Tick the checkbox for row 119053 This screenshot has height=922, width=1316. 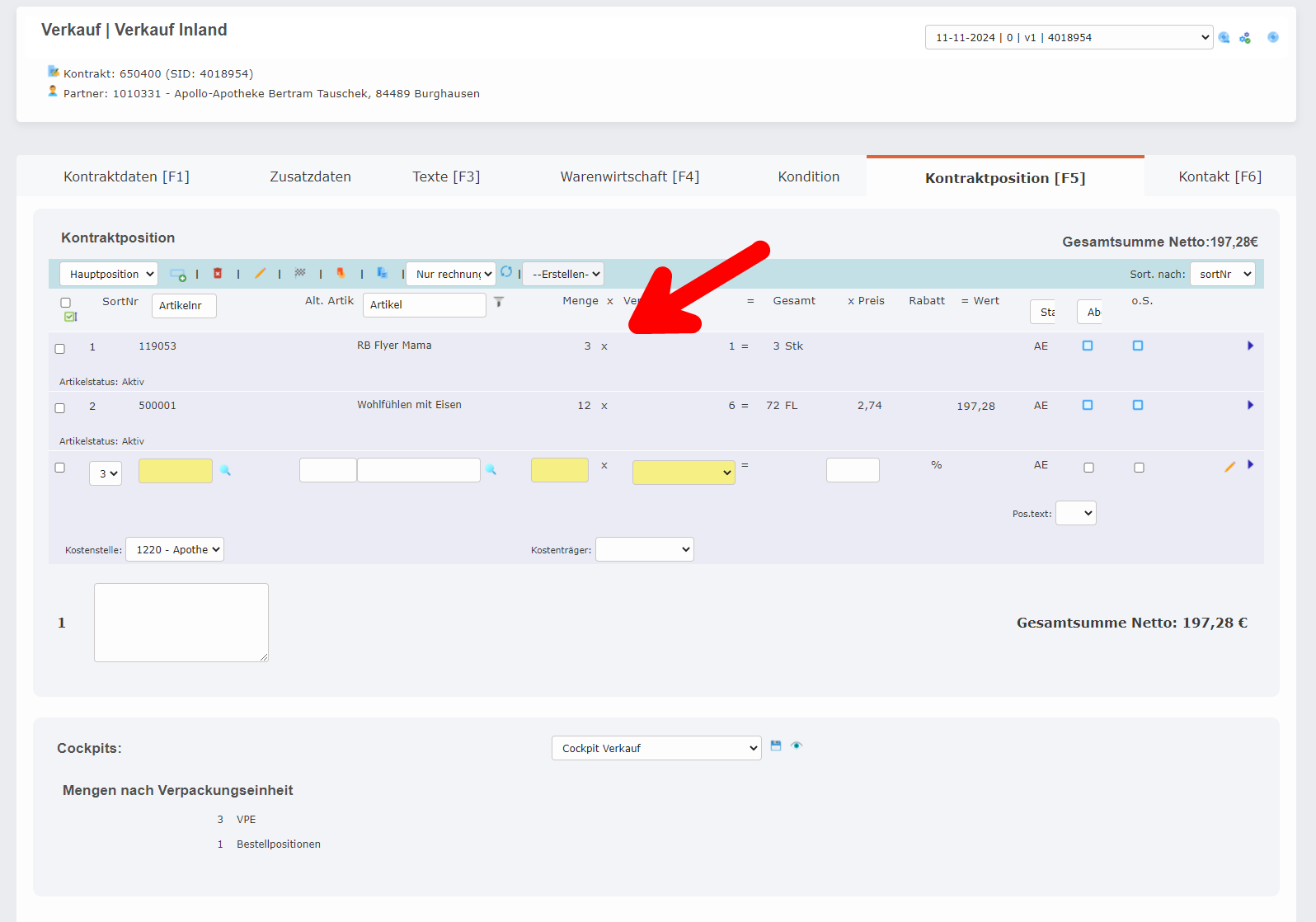click(59, 349)
